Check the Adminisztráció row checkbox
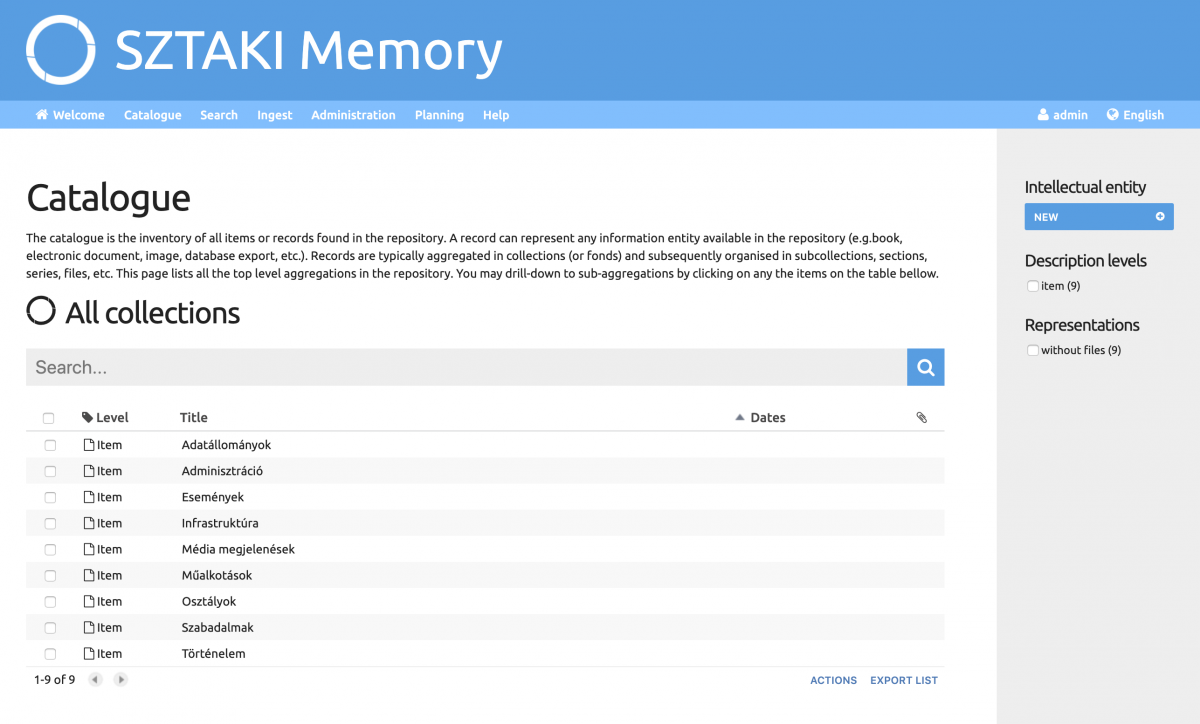Viewport: 1200px width, 724px height. 50,471
